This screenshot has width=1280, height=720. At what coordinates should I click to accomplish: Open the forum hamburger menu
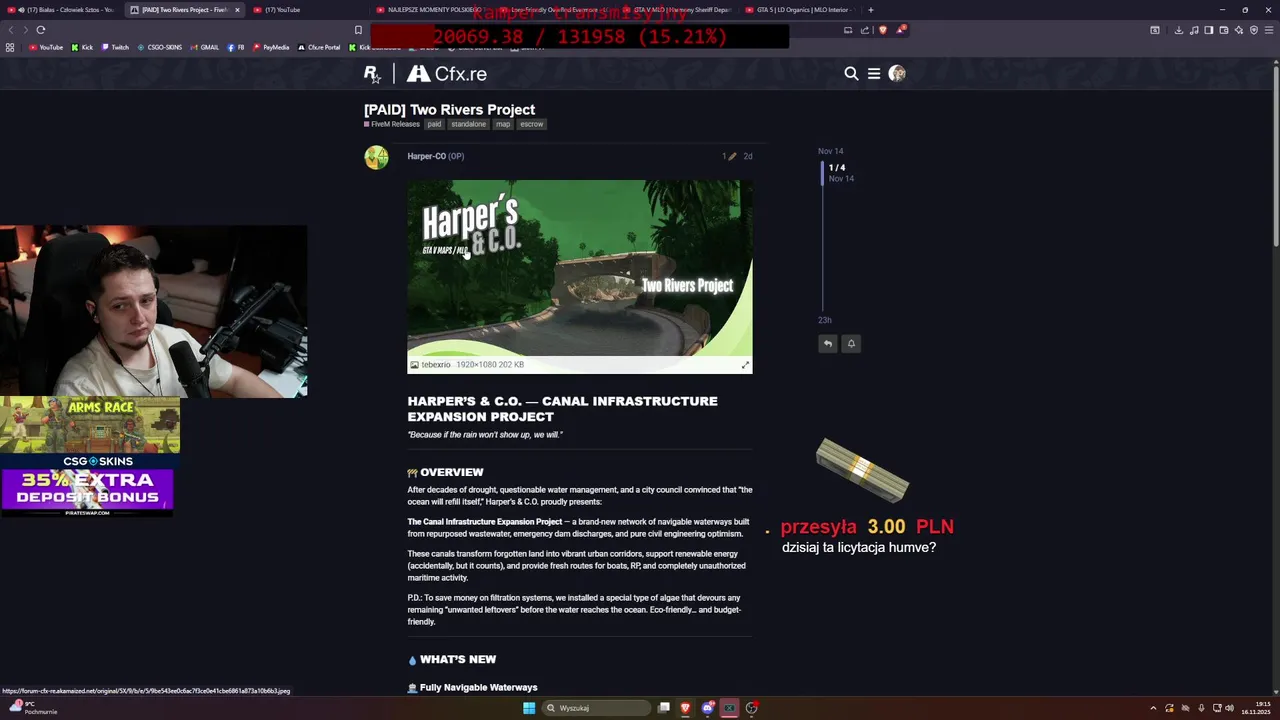tap(874, 73)
